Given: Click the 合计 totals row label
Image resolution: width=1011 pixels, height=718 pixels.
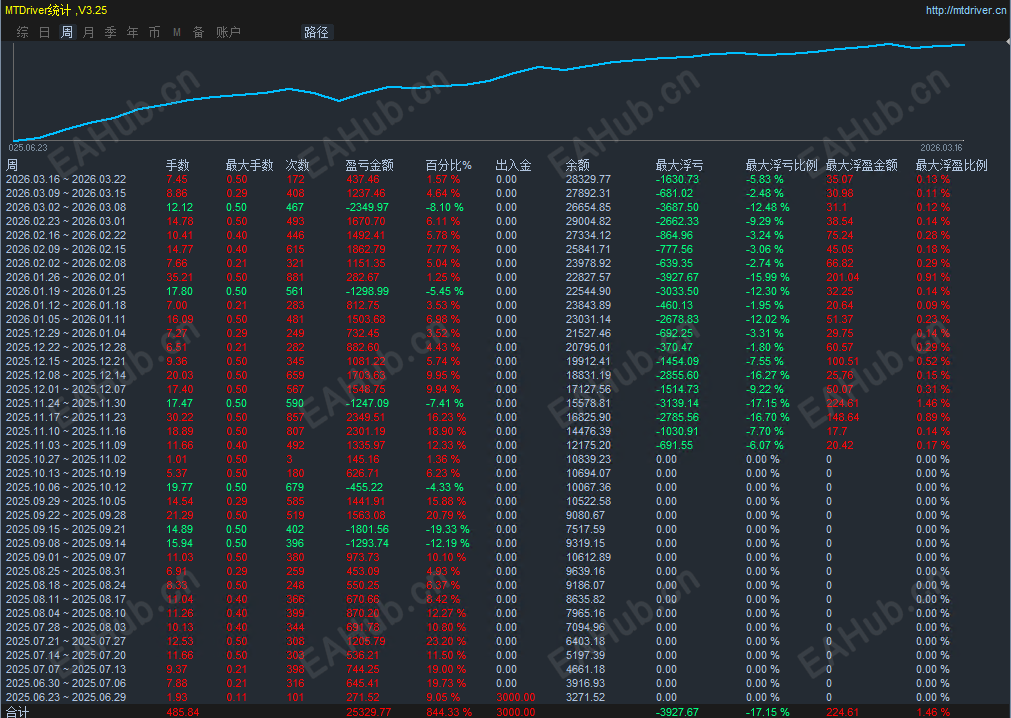Looking at the screenshot, I should (18, 711).
